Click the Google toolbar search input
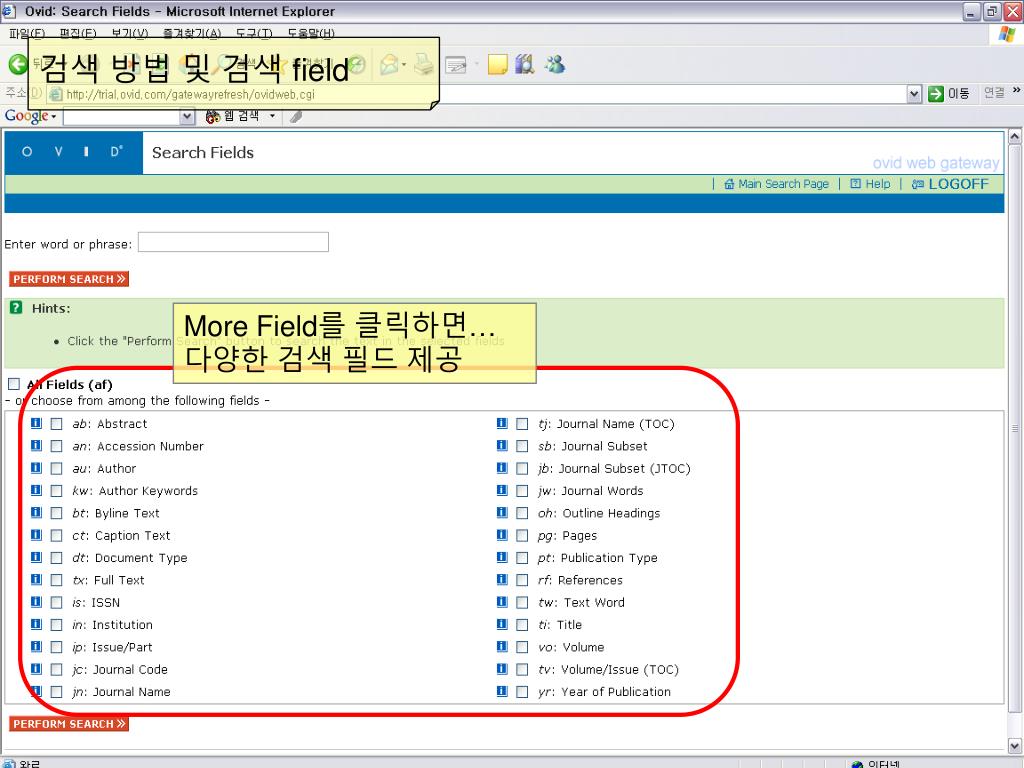 click(122, 117)
